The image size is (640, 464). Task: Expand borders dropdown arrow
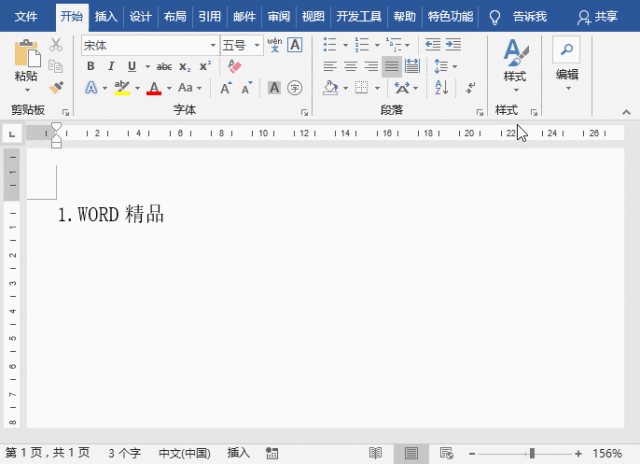tap(377, 88)
